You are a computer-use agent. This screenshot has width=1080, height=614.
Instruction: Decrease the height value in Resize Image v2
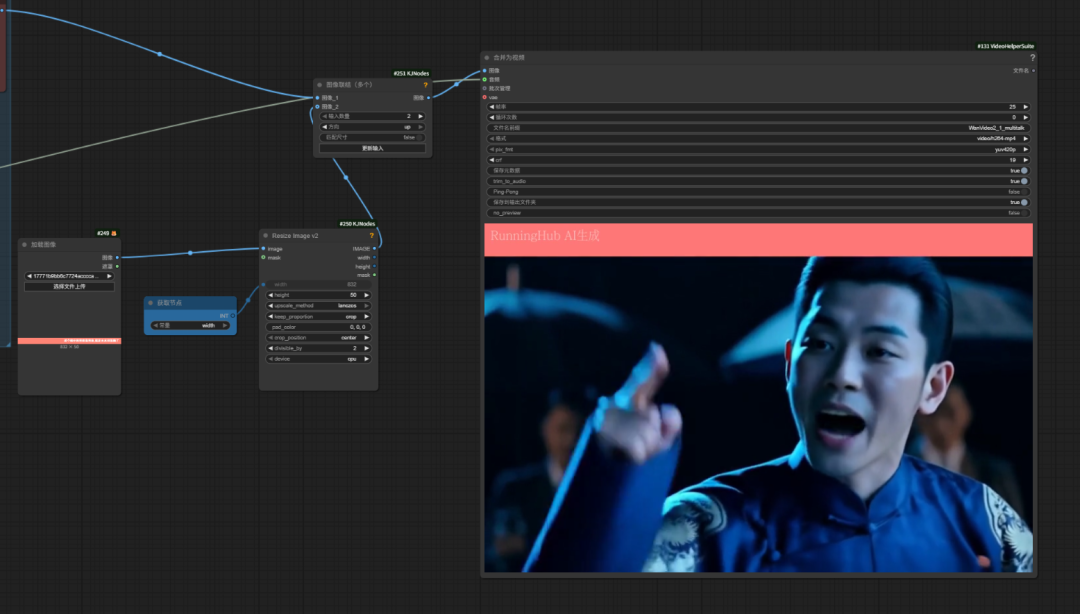(x=271, y=295)
